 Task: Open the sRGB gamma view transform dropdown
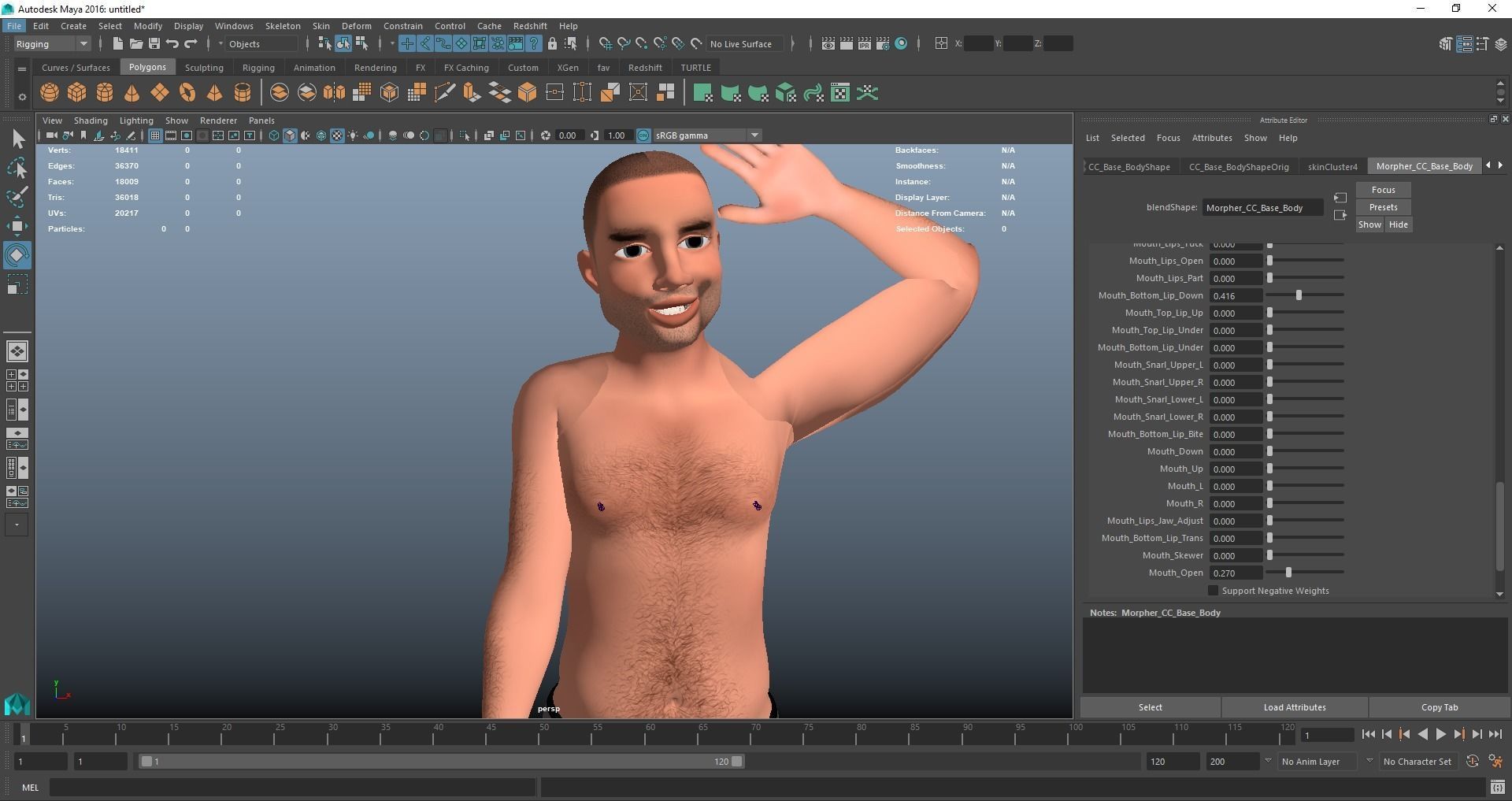click(706, 135)
